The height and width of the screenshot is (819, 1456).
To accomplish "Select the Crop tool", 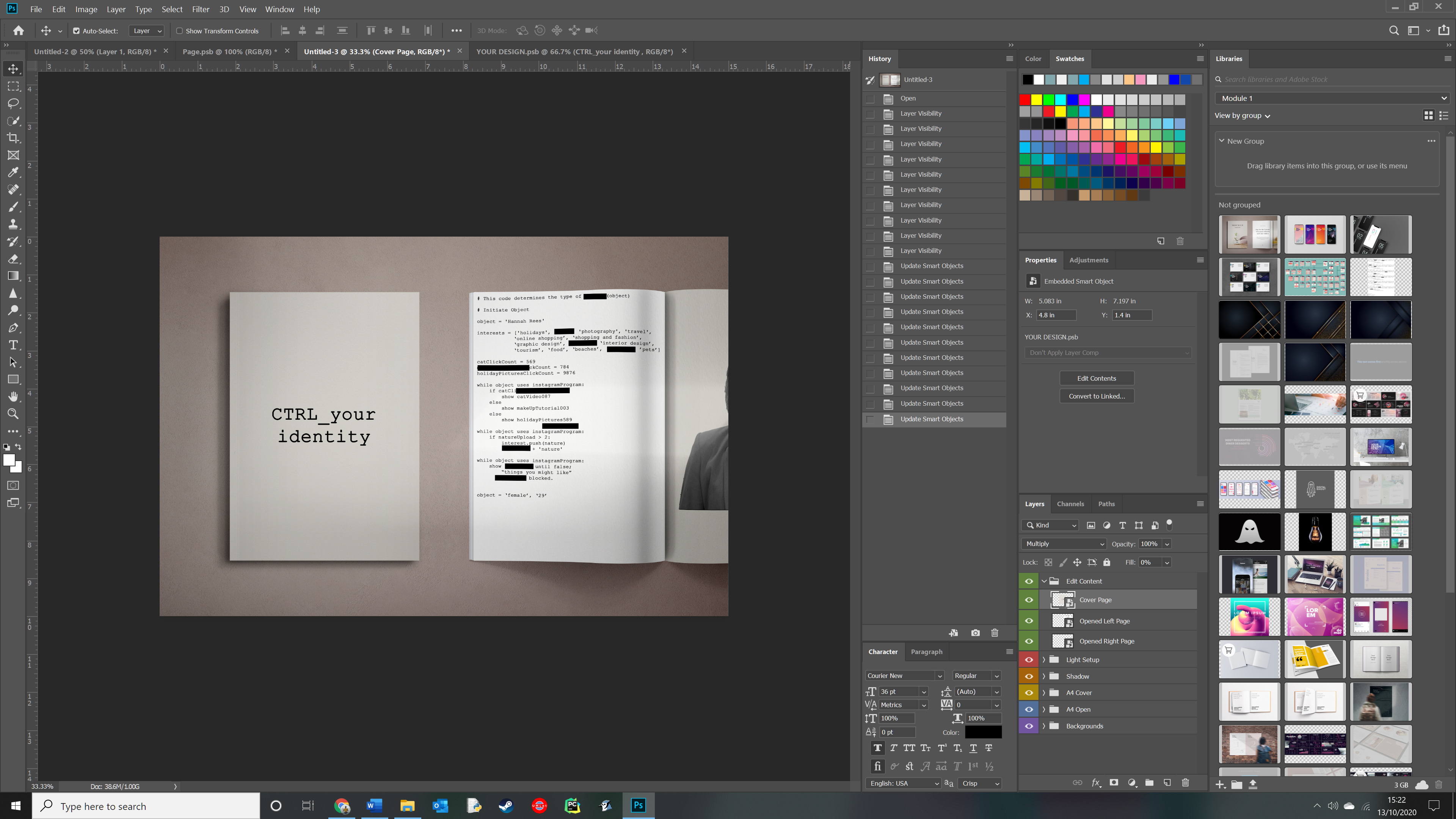I will (x=13, y=138).
